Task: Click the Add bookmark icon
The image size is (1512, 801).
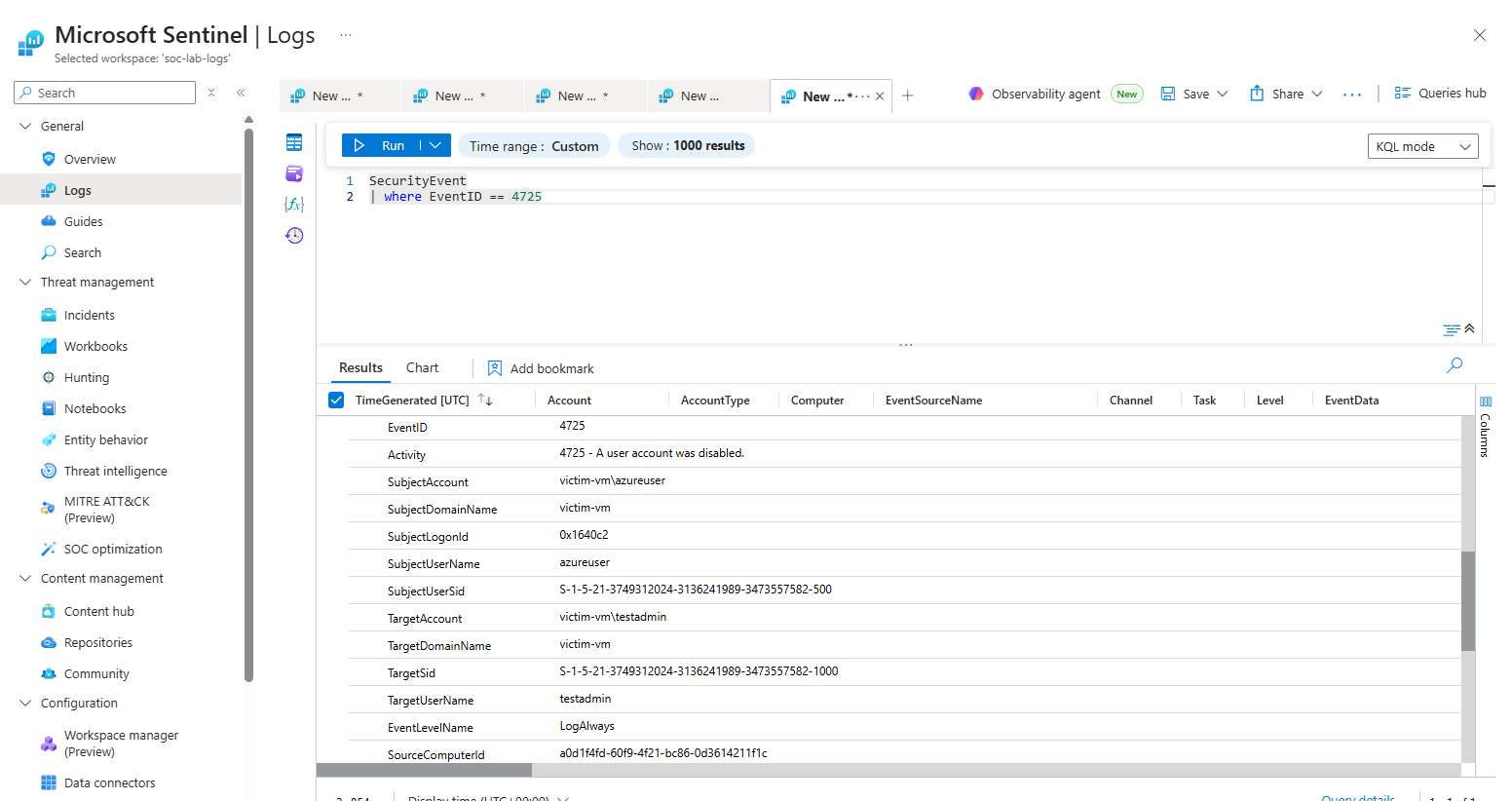Action: pyautogui.click(x=495, y=368)
